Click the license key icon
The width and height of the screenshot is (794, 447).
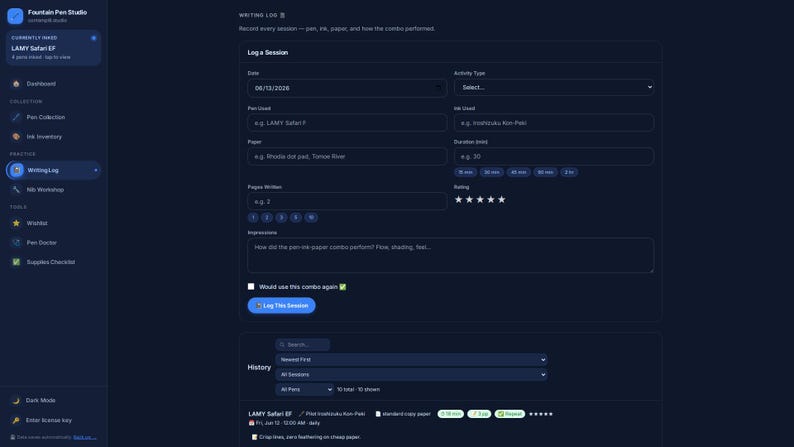pyautogui.click(x=16, y=420)
